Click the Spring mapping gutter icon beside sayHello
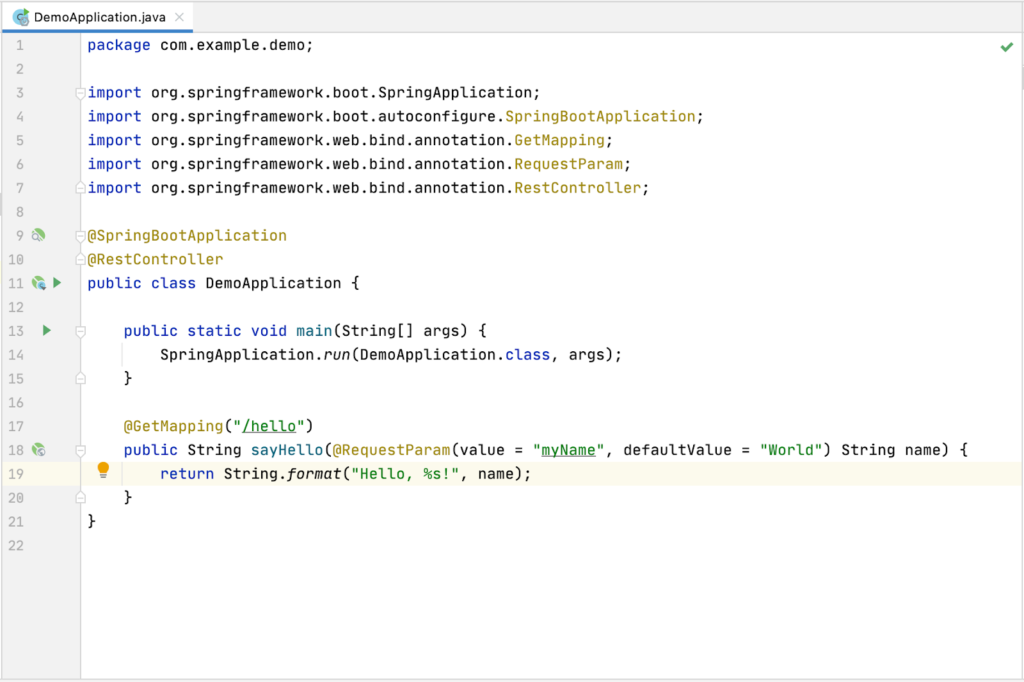1024x682 pixels. tap(39, 449)
